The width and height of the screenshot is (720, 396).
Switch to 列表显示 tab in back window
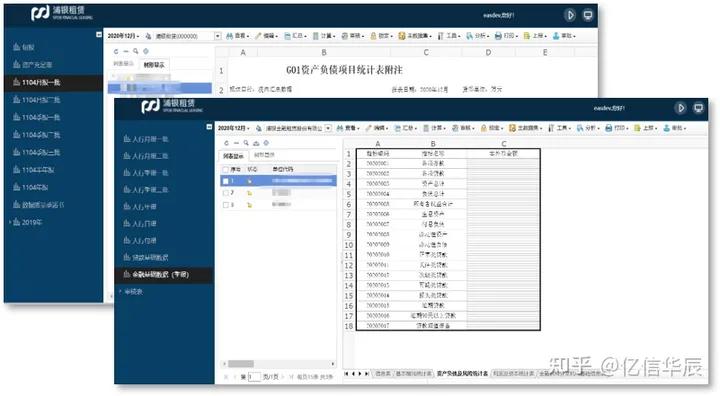click(x=123, y=64)
